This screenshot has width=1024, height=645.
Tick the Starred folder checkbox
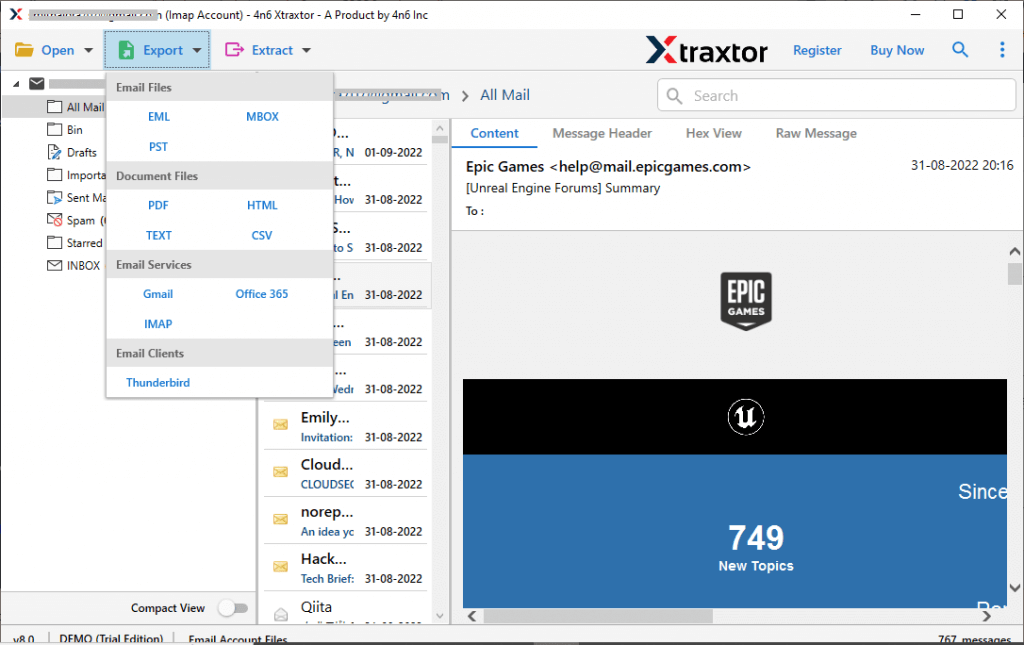56,241
